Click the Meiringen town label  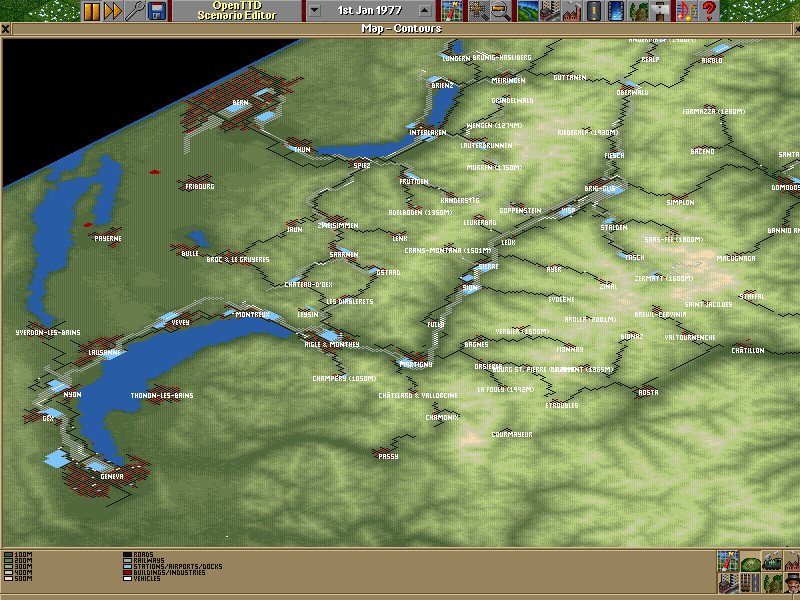[x=508, y=81]
